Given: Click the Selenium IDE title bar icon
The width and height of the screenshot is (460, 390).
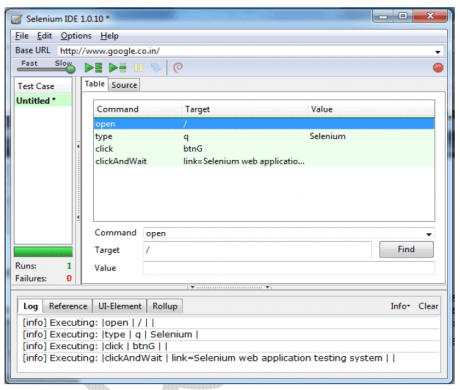Looking at the screenshot, I should 17,19.
